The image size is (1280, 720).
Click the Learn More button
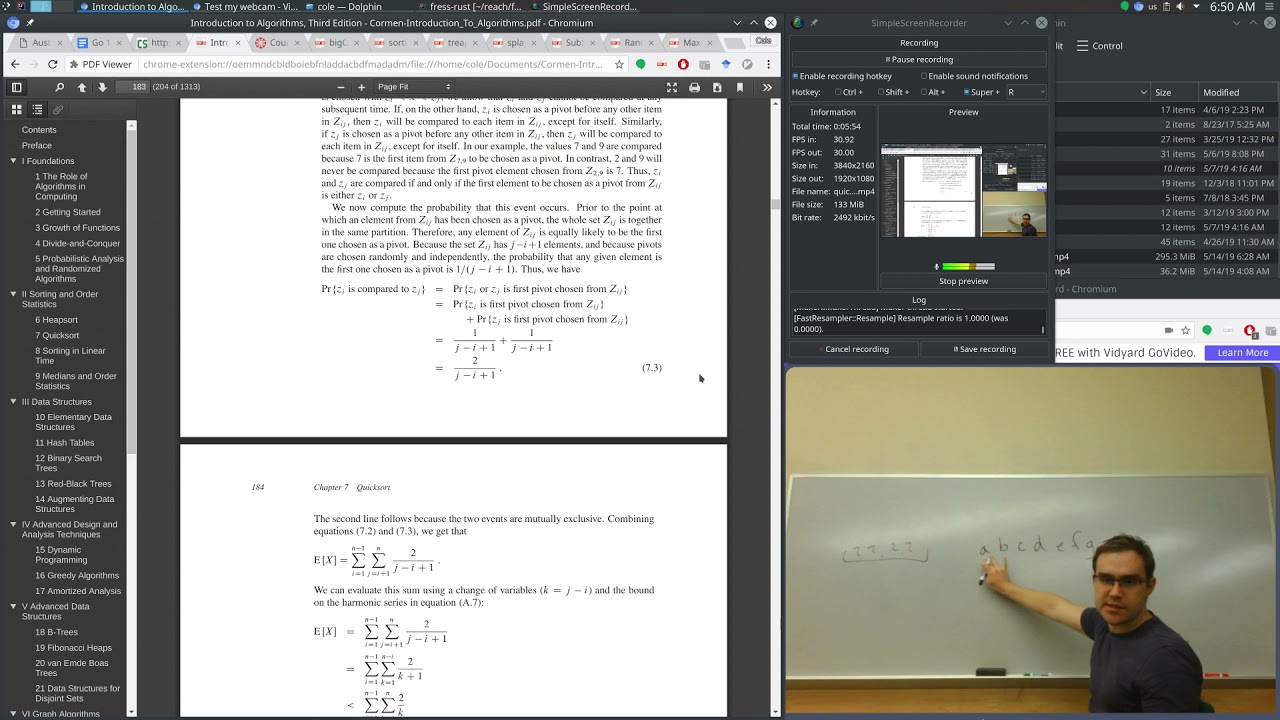[1242, 352]
